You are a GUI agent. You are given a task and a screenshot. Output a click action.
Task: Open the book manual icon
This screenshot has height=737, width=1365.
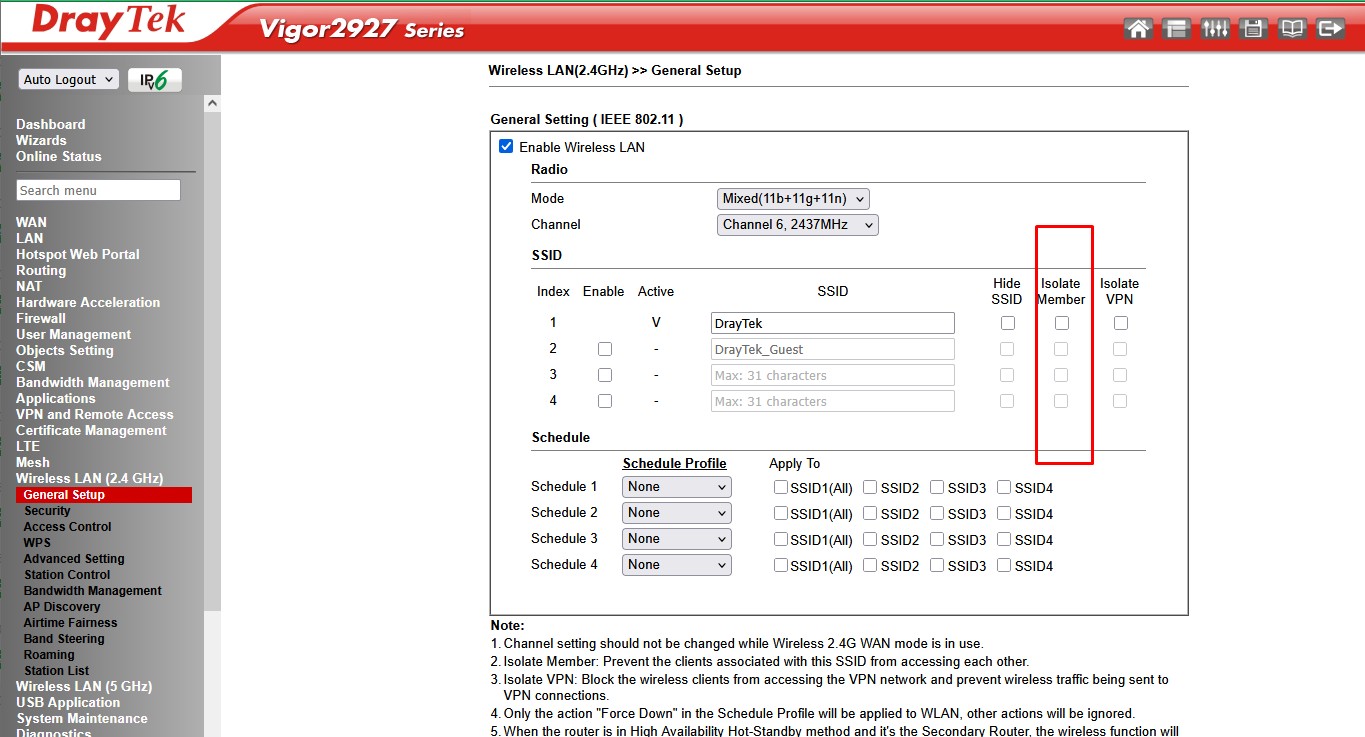coord(1292,28)
